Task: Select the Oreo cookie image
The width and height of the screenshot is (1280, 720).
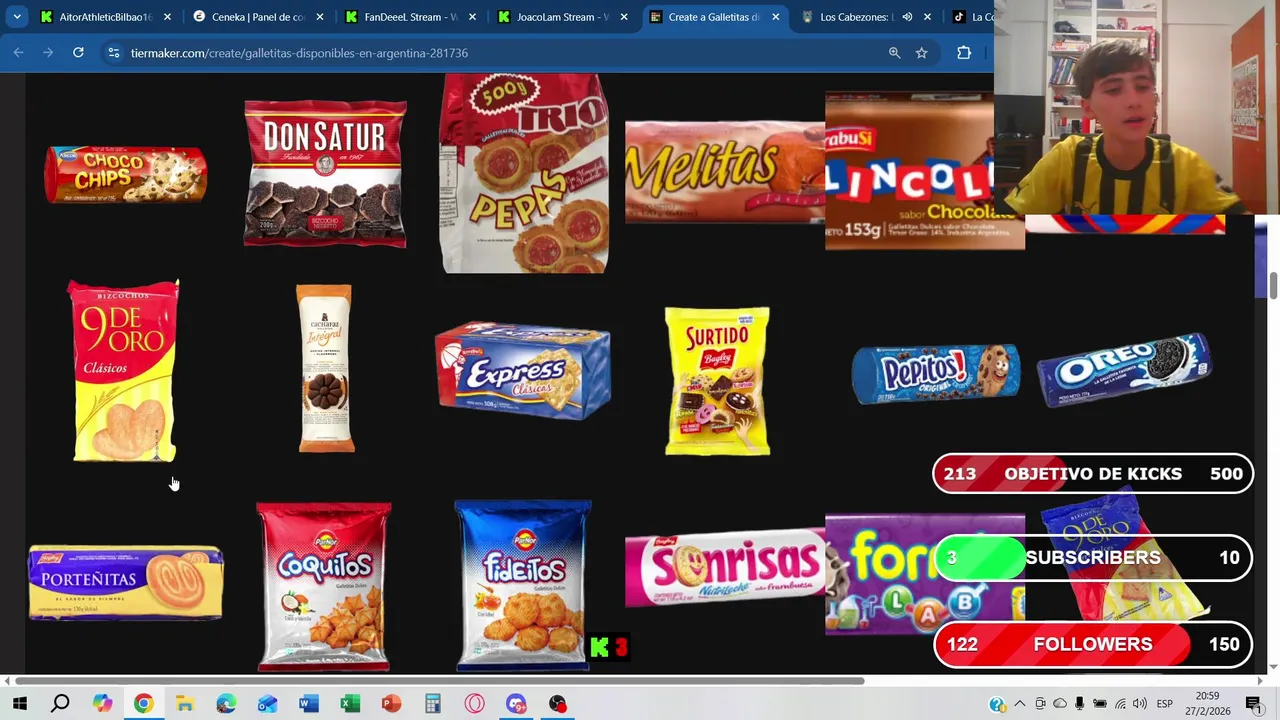Action: (1124, 370)
